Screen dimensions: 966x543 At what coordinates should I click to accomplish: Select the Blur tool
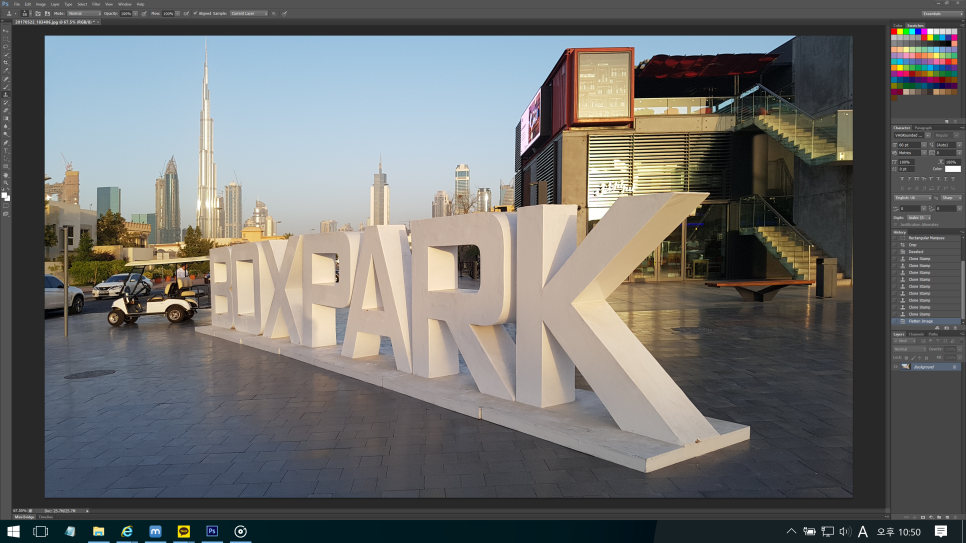tap(6, 126)
